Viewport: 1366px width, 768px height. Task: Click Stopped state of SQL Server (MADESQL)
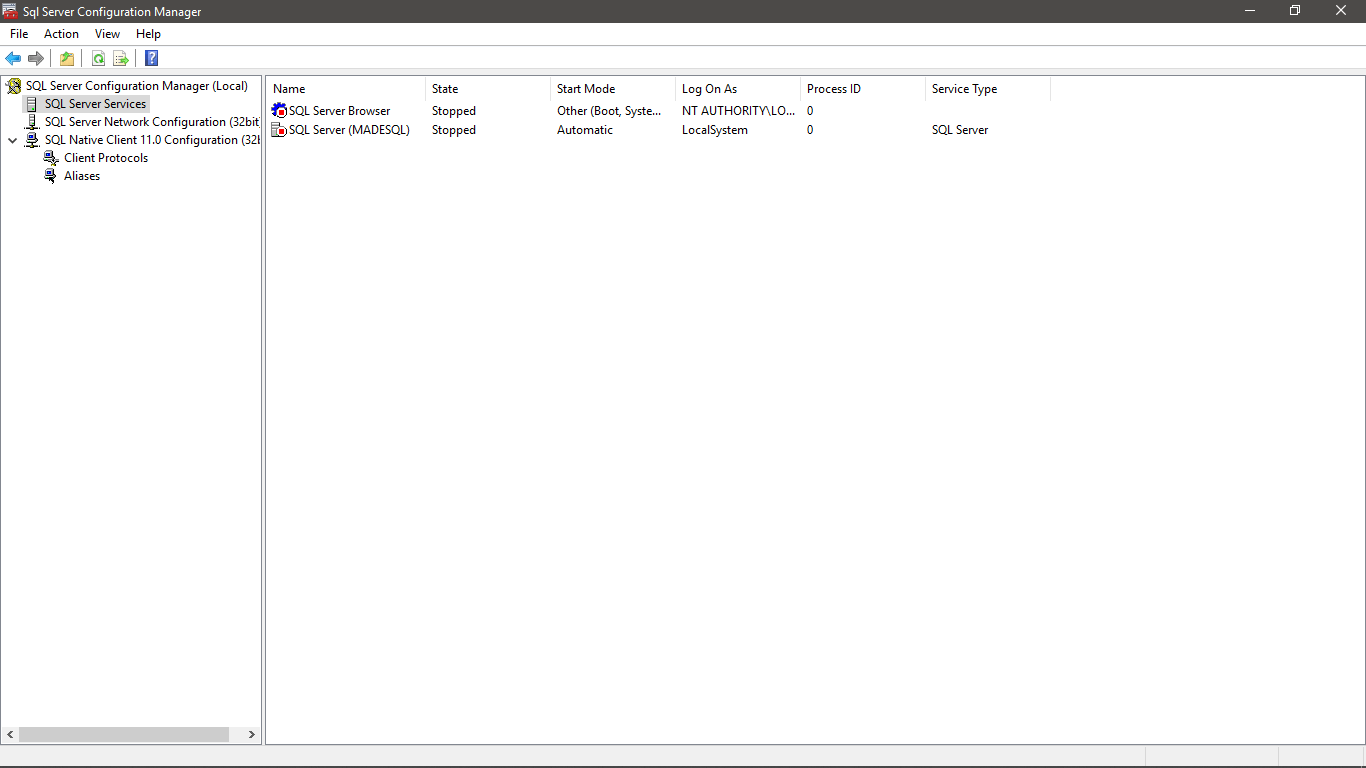click(454, 130)
